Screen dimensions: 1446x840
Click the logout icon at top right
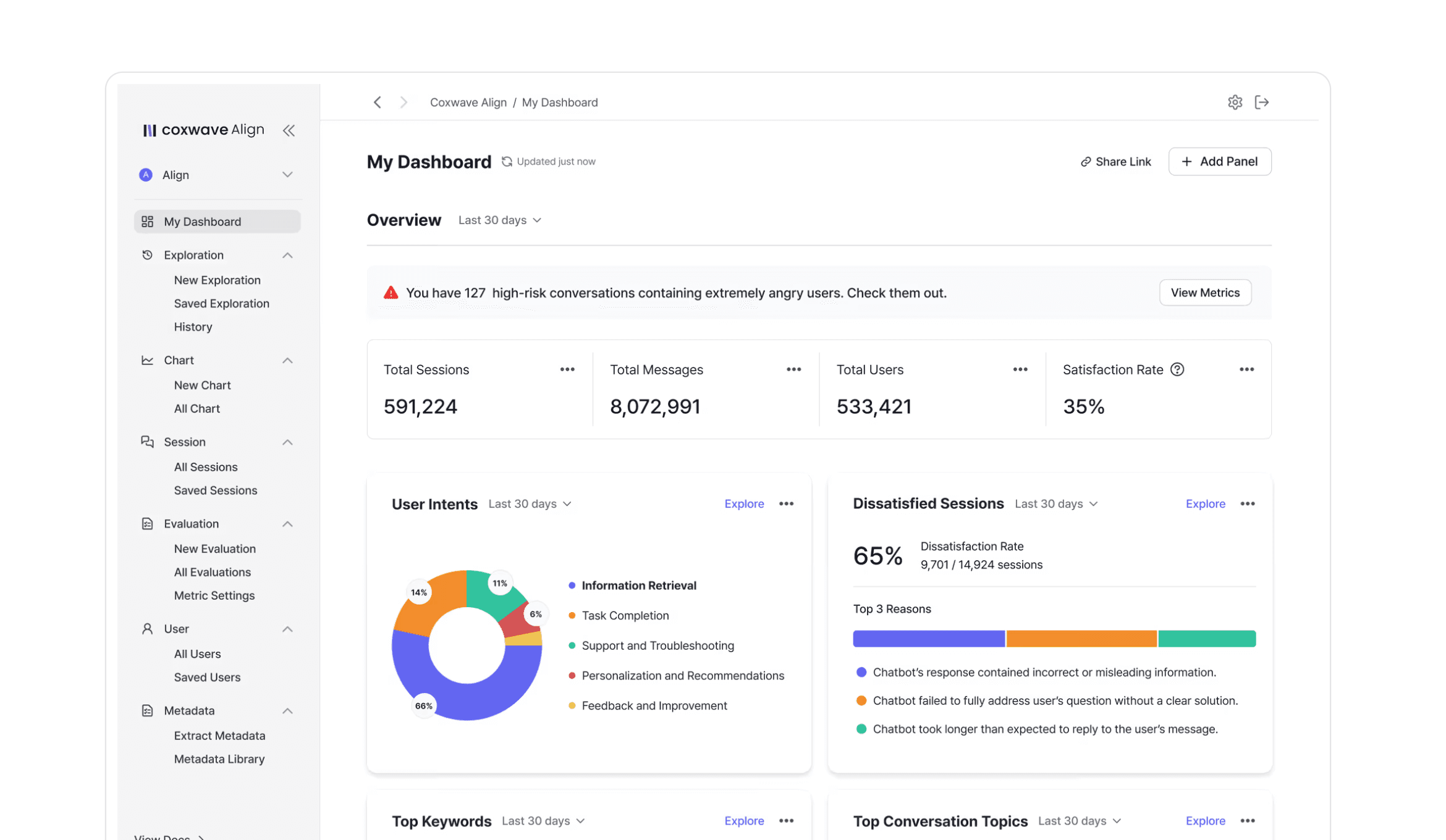1261,103
